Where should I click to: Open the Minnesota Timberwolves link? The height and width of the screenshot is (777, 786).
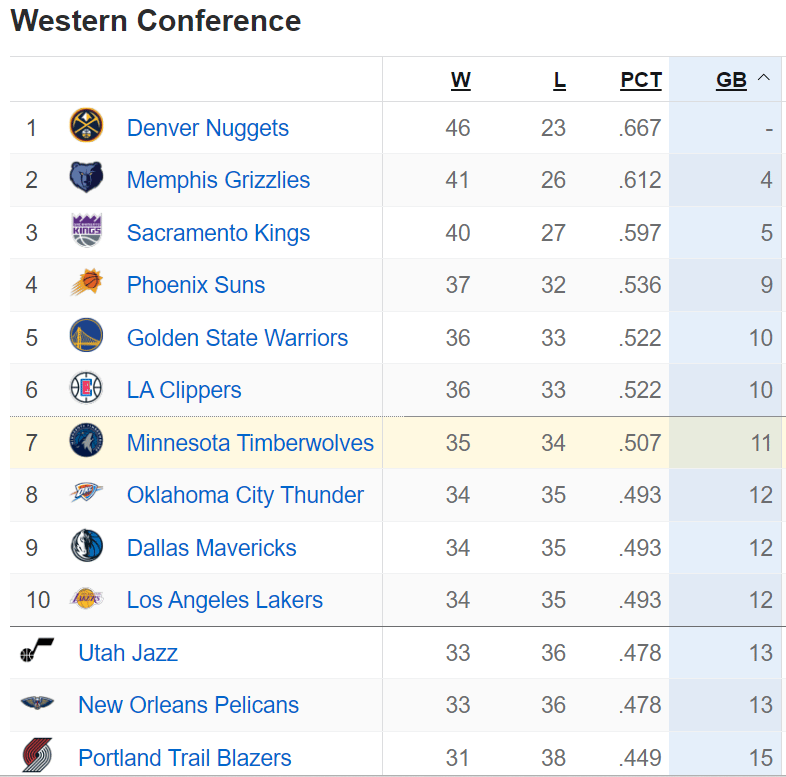coord(250,443)
